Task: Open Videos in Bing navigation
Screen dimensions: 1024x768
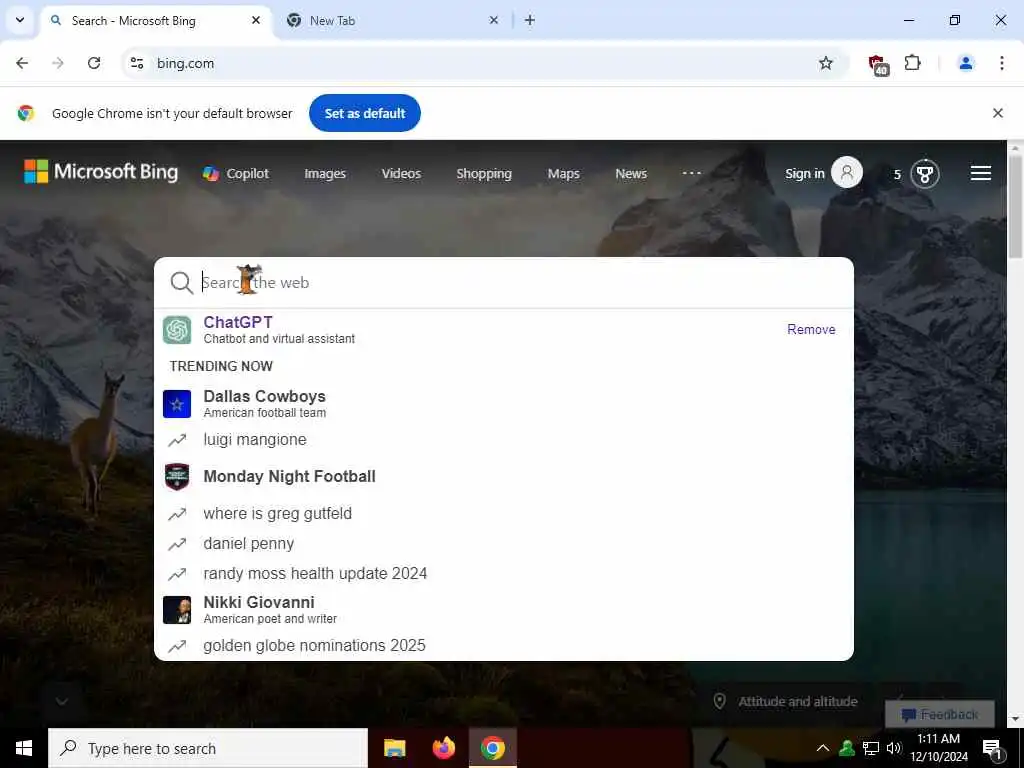Action: pos(401,174)
